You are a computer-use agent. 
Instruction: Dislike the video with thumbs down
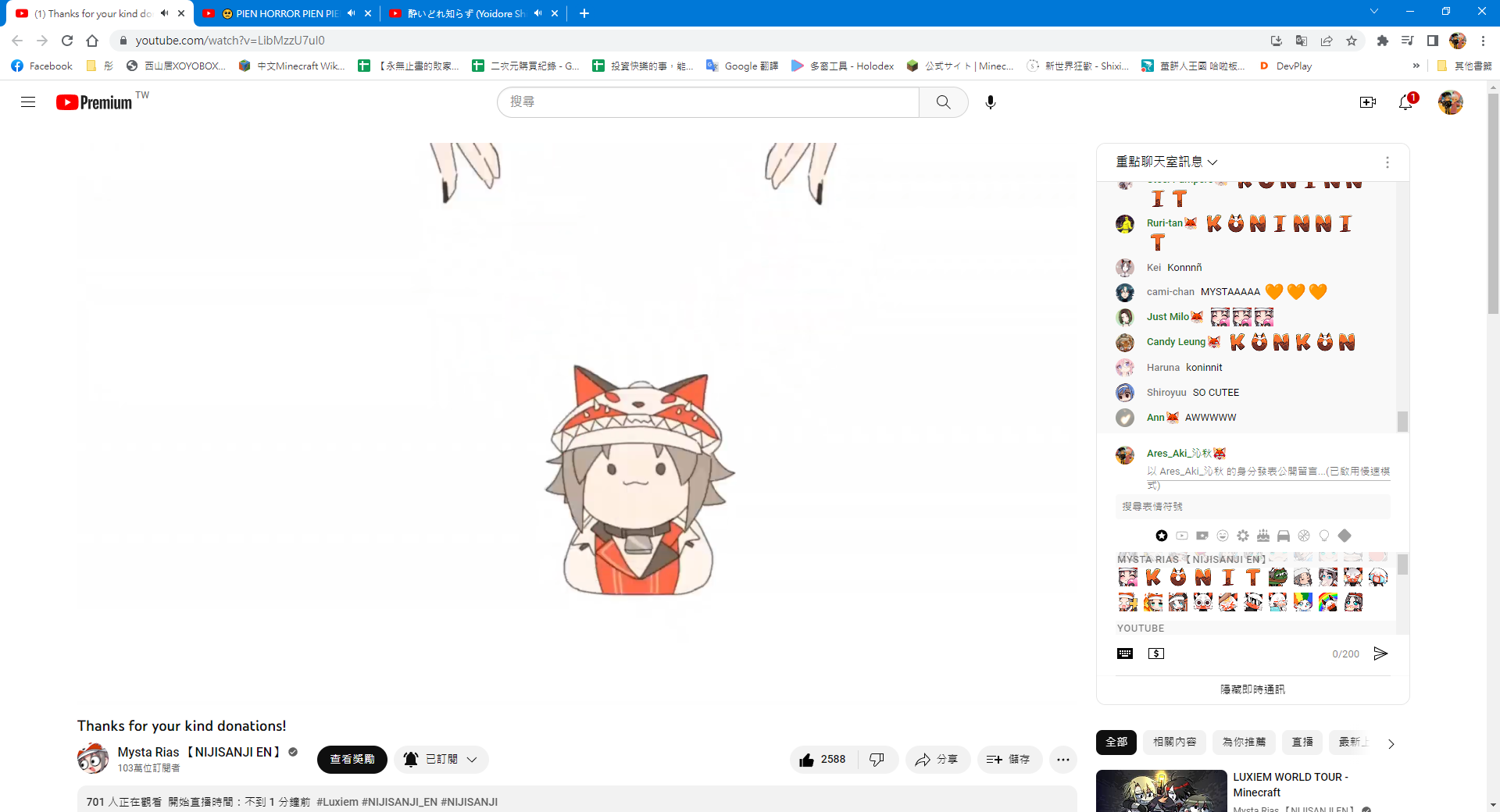tap(877, 760)
